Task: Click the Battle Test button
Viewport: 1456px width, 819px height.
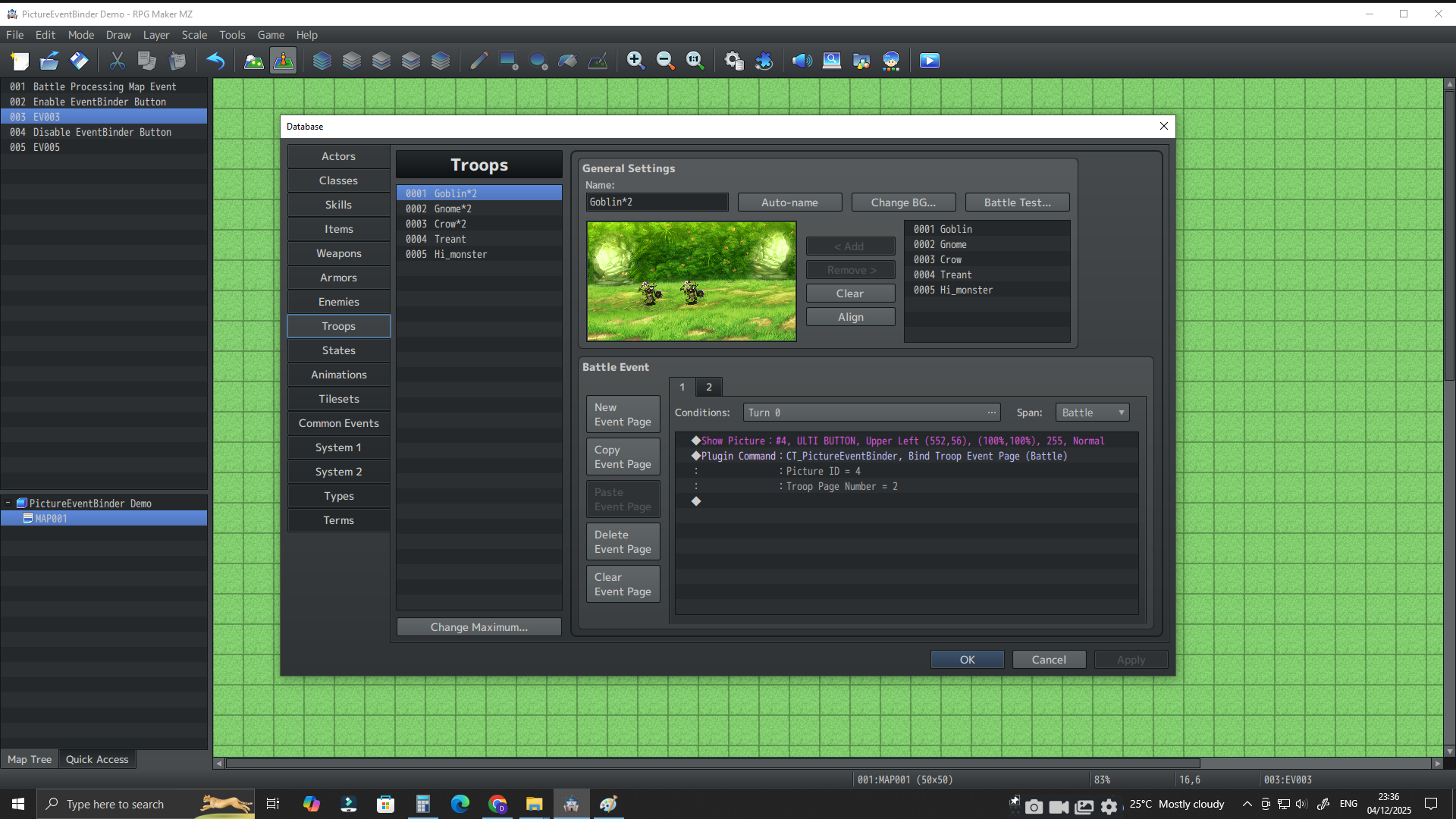Action: (x=1017, y=202)
